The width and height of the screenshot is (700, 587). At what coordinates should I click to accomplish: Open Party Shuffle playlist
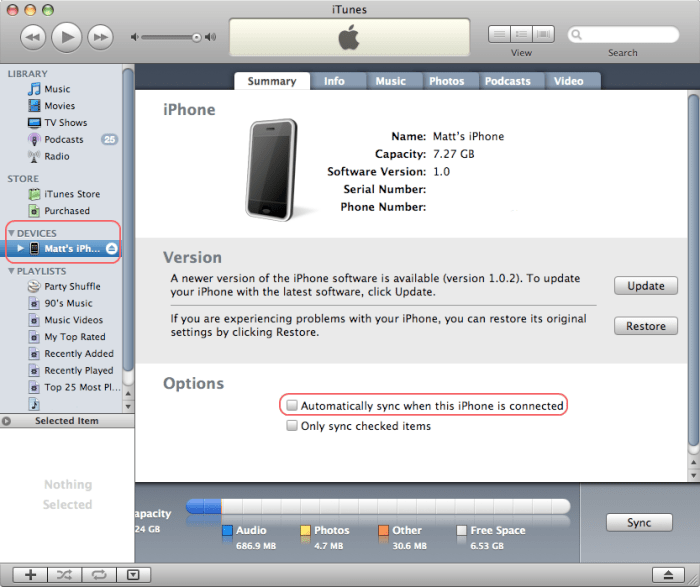[x=72, y=286]
